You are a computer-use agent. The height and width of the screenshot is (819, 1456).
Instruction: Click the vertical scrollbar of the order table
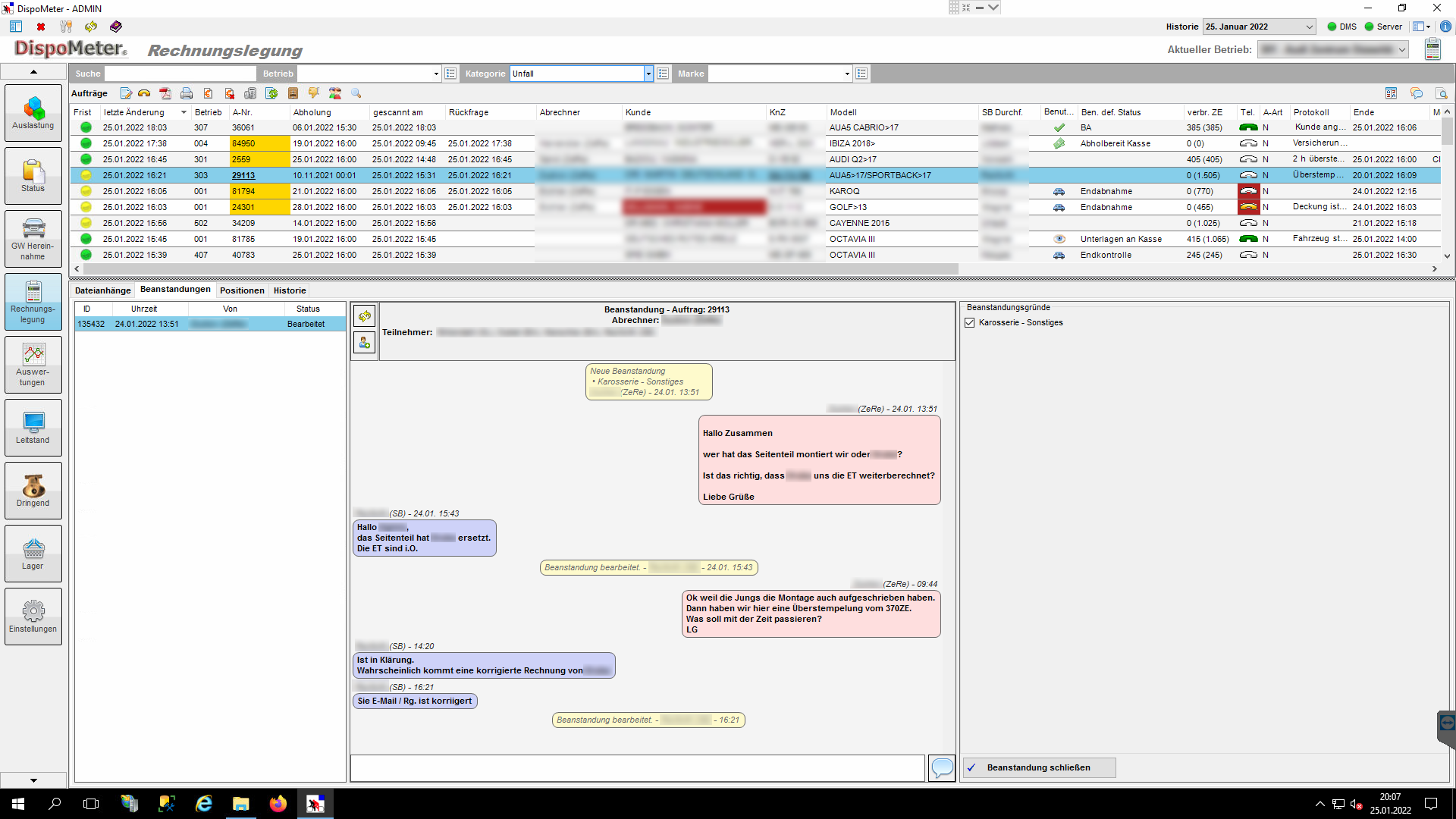[1447, 132]
